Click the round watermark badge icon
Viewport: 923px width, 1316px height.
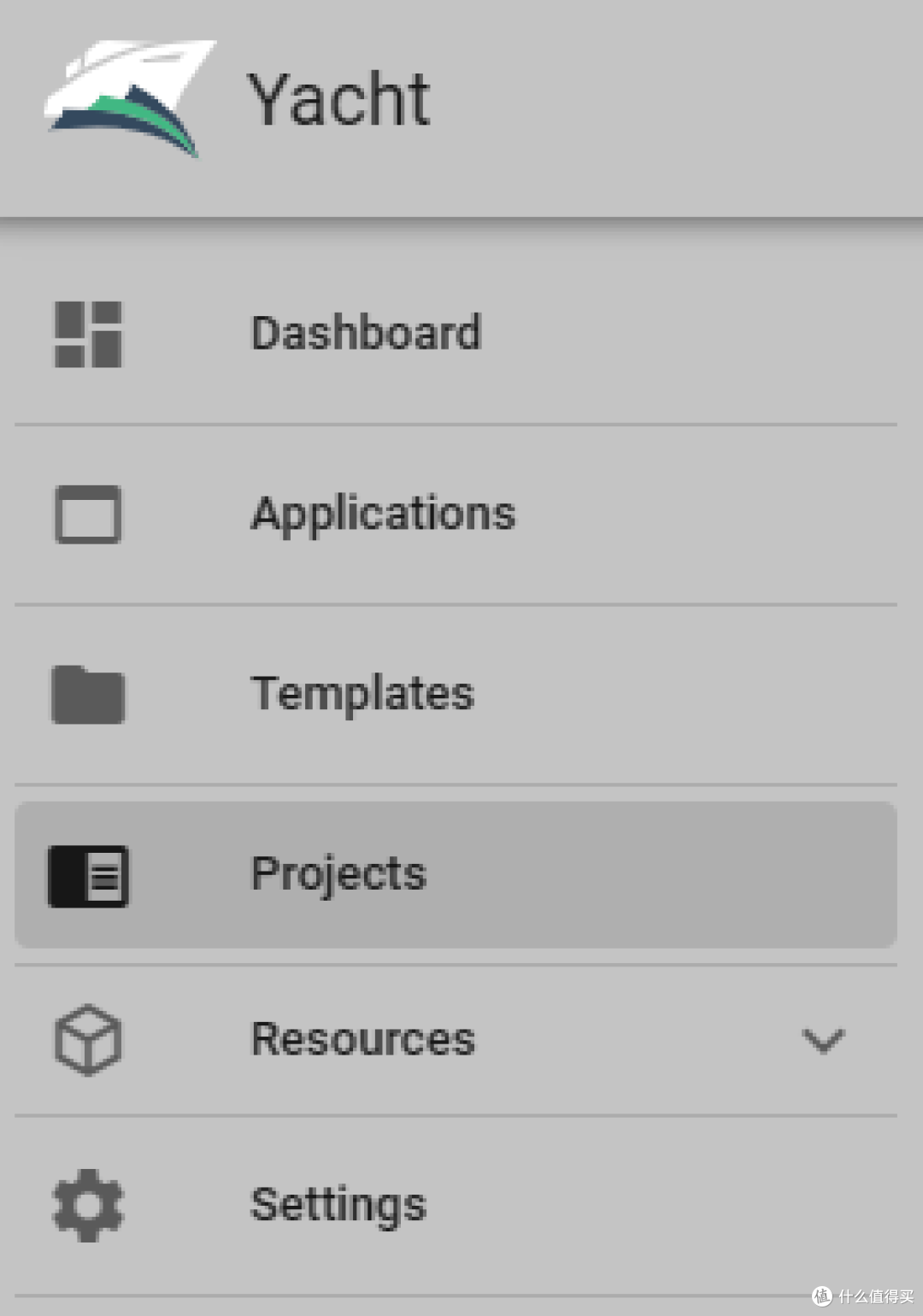[x=821, y=1295]
